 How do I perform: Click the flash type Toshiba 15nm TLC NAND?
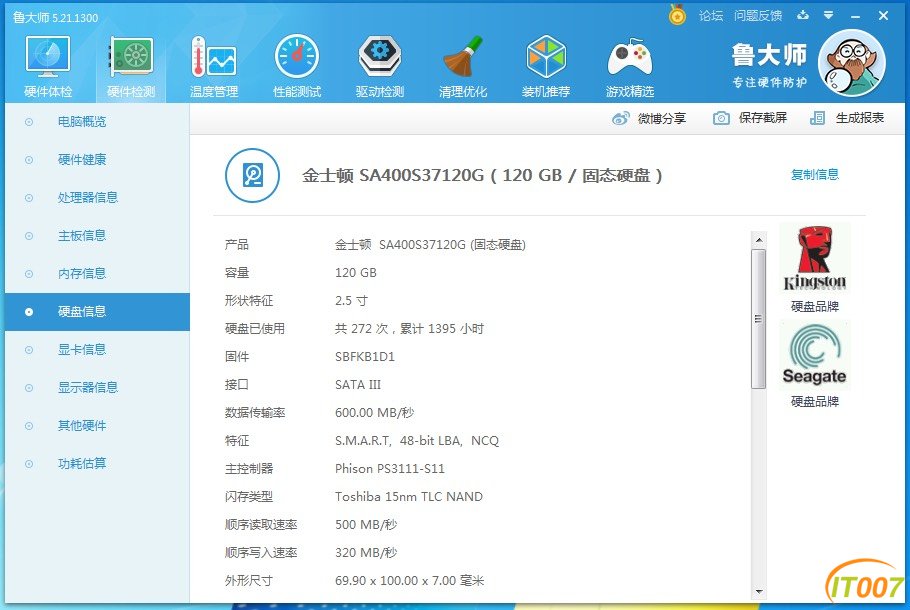click(409, 496)
